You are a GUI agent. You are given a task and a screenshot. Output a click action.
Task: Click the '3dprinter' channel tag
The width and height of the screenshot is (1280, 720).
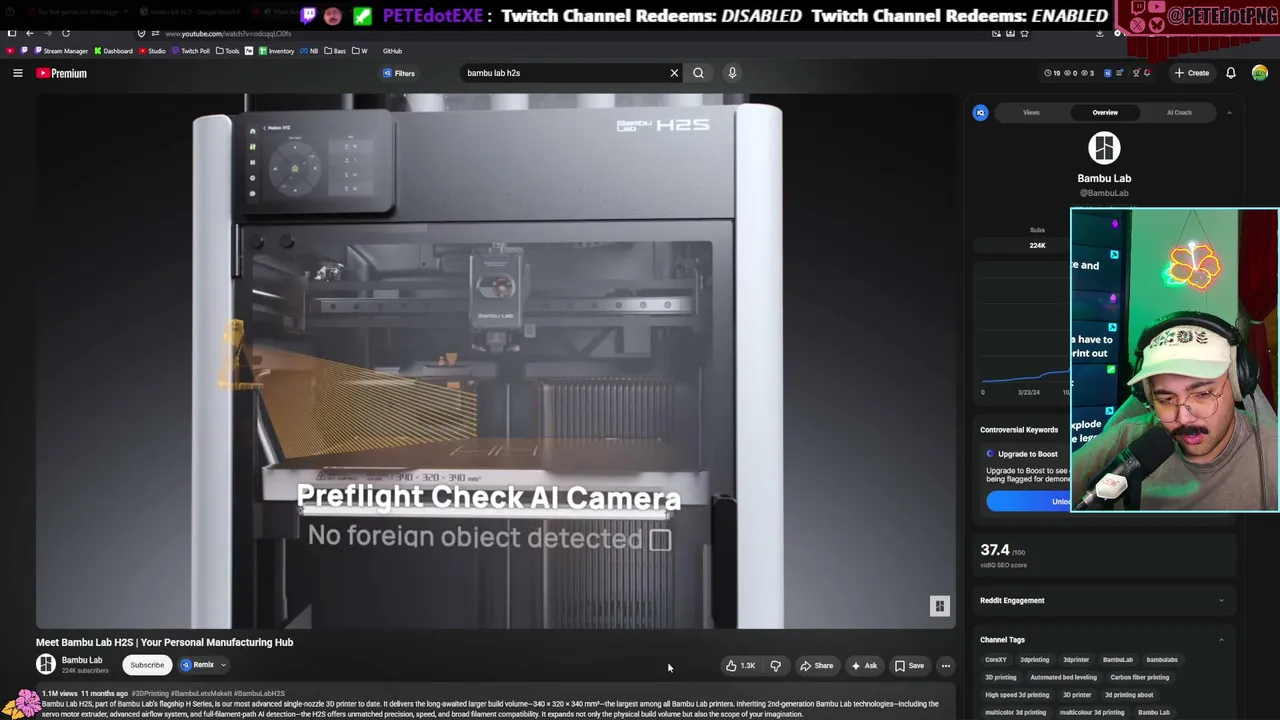[1076, 660]
